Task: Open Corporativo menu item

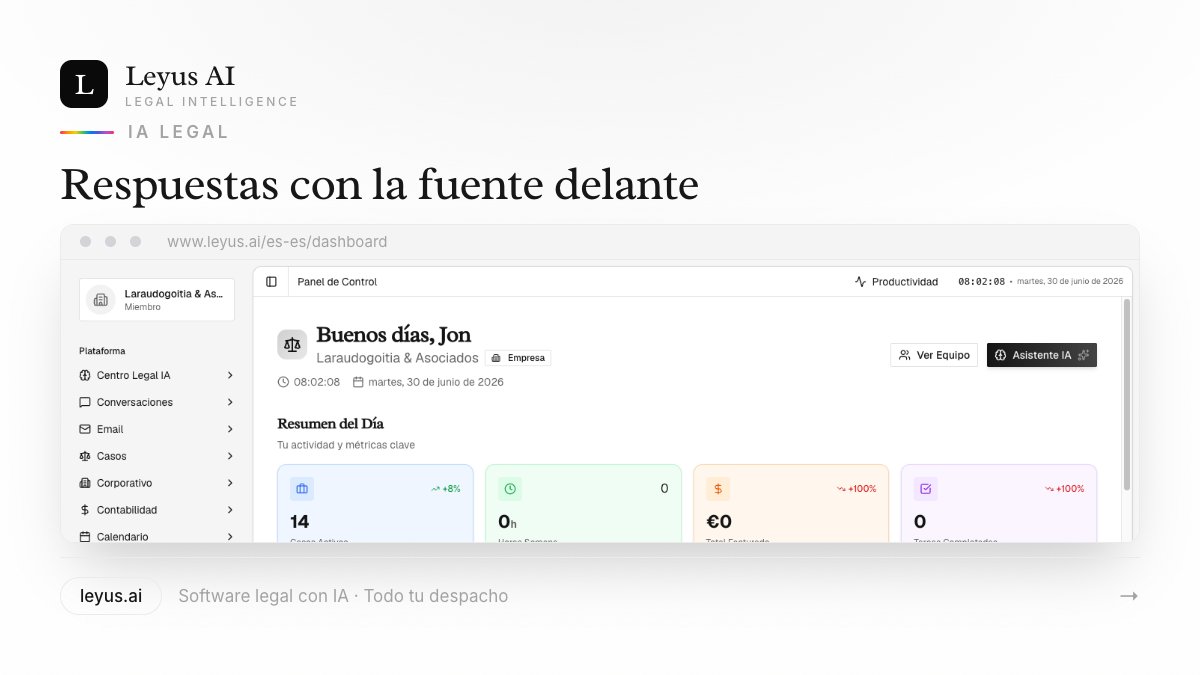Action: 157,483
